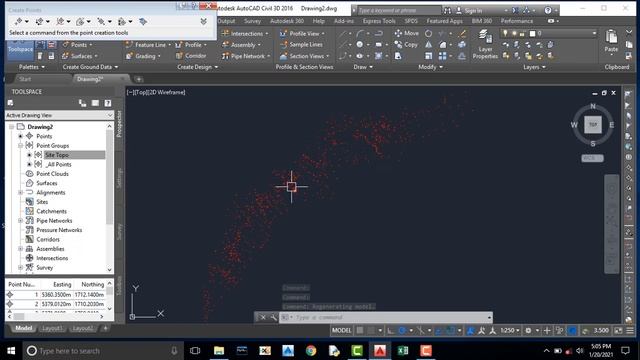640x360 pixels.
Task: Click the Profile View tool
Action: coord(302,33)
